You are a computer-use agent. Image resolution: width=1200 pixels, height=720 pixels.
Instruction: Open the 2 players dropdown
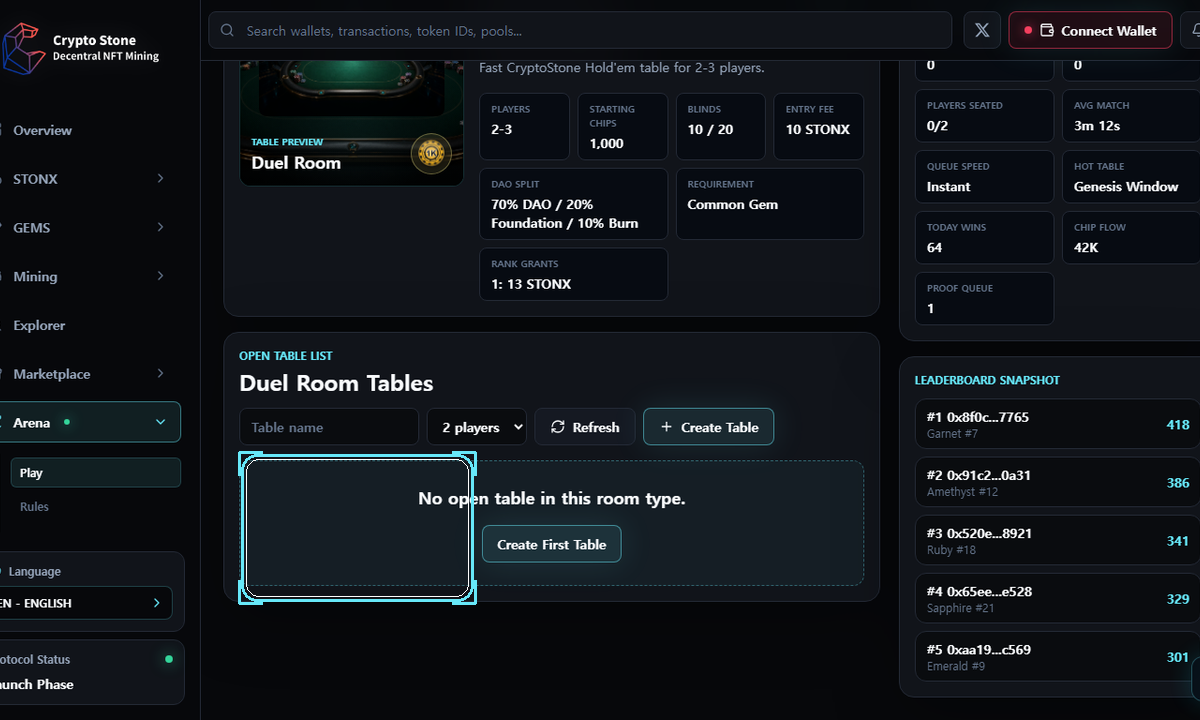pos(477,427)
